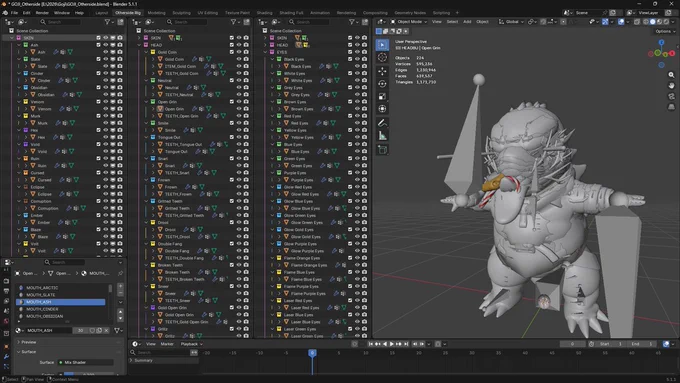
Task: Click the X axis on navigation gizmo
Action: [672, 53]
